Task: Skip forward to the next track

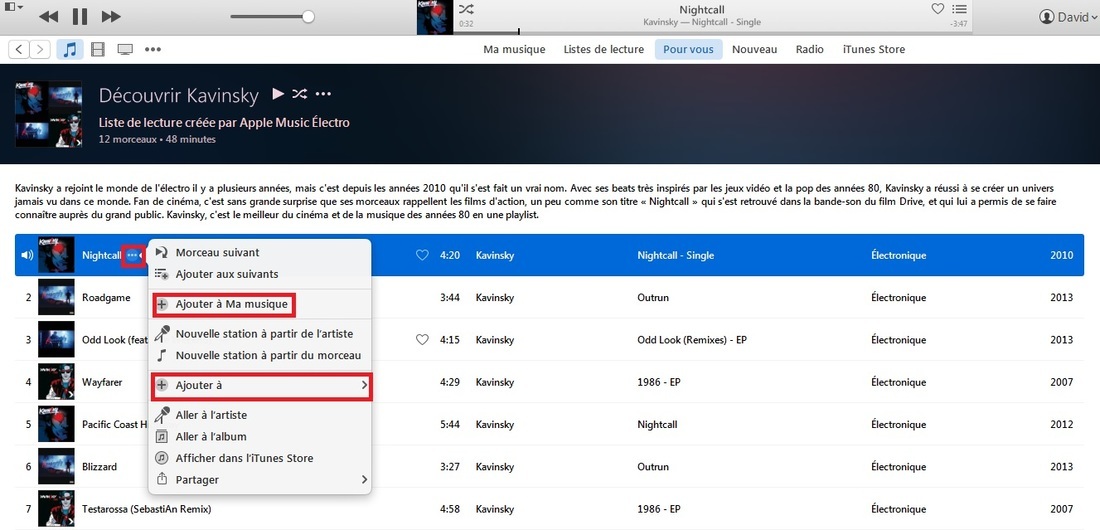Action: coord(111,17)
